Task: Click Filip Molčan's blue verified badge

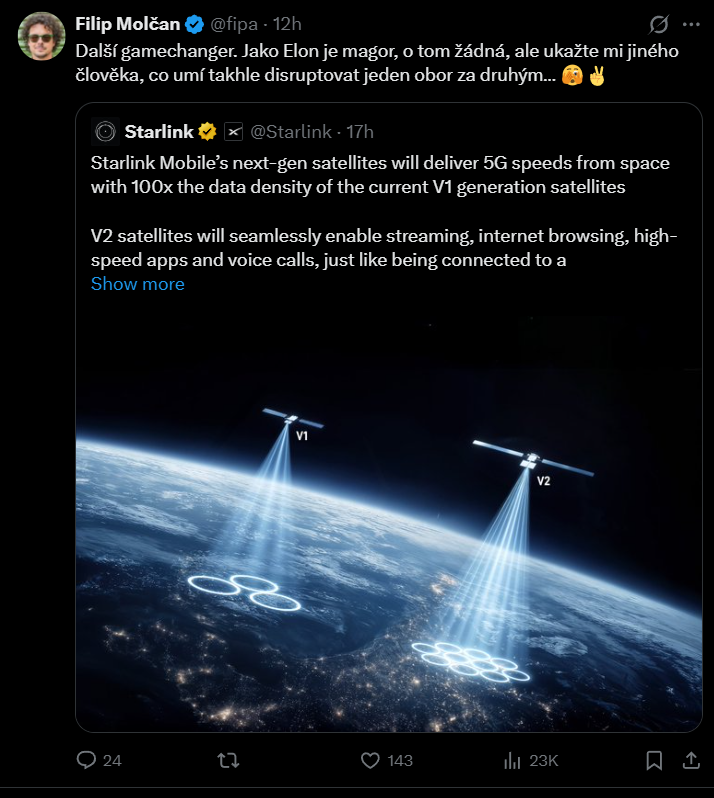Action: coord(196,24)
